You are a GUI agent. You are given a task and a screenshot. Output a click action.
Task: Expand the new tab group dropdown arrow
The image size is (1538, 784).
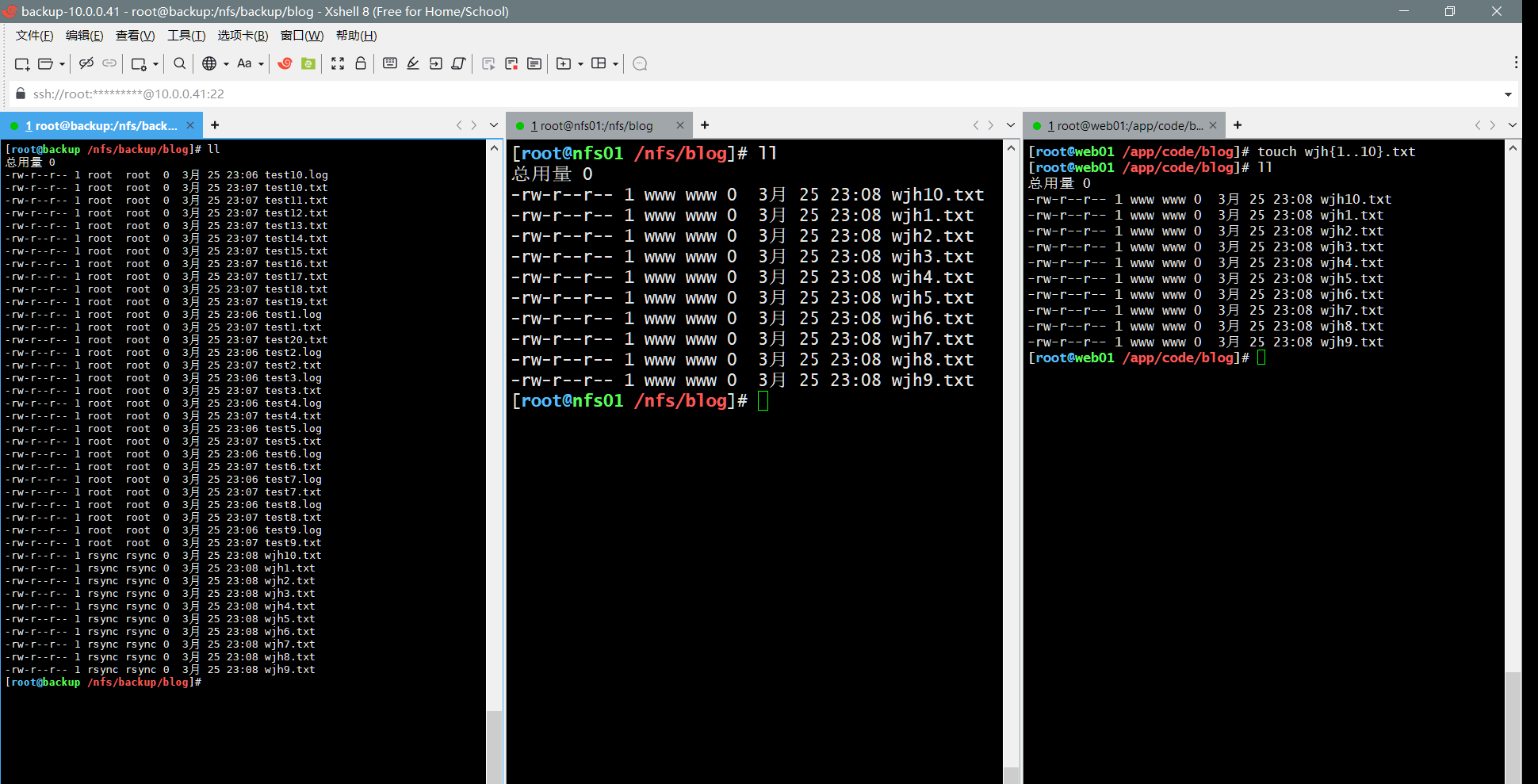click(580, 64)
